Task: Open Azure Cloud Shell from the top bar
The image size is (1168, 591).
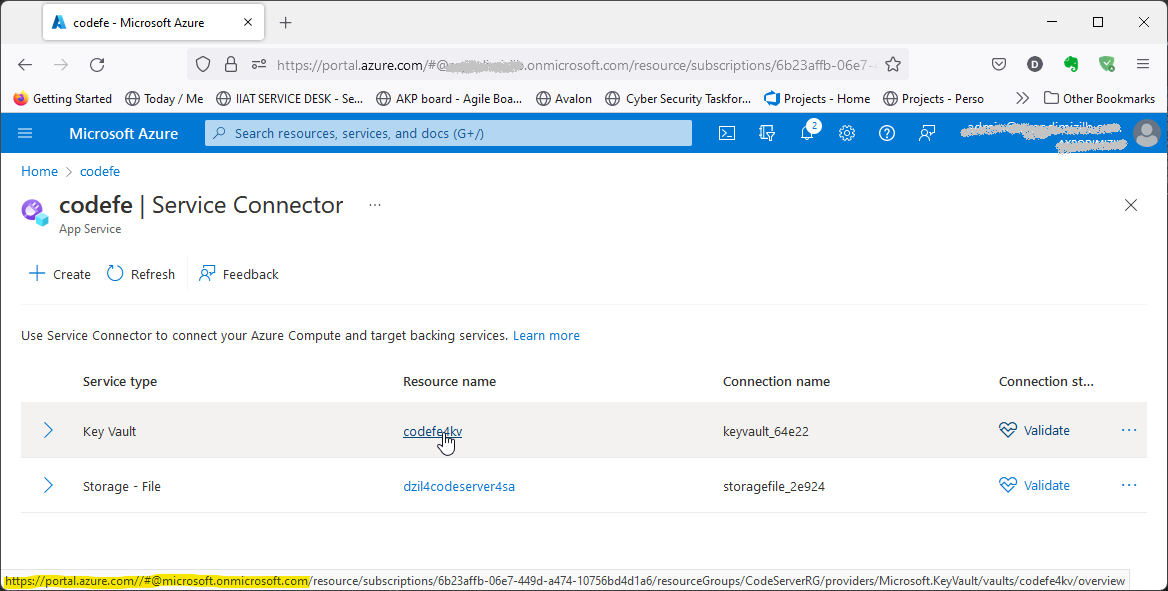Action: click(x=726, y=132)
